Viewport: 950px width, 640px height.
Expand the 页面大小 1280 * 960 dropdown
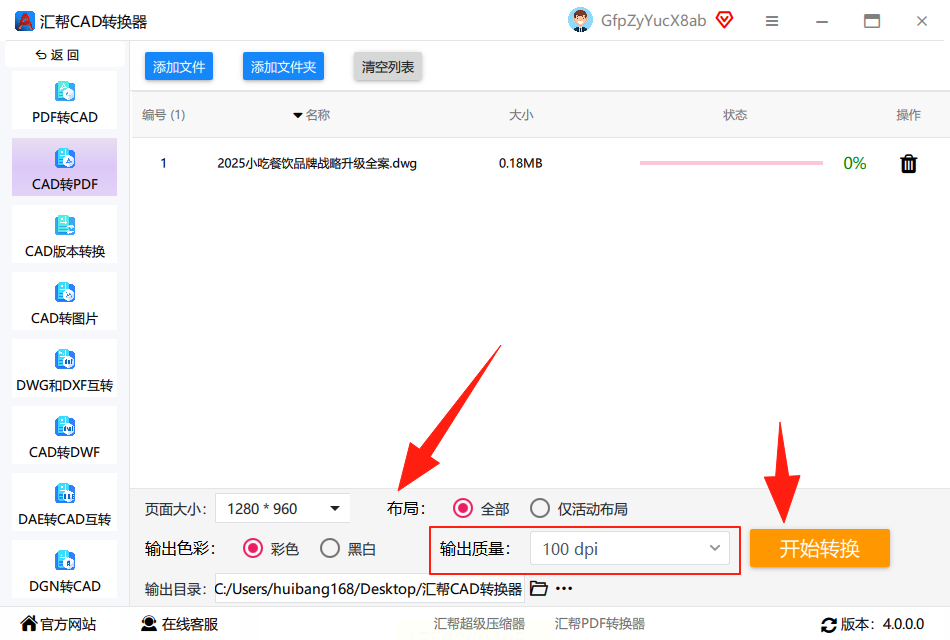283,508
